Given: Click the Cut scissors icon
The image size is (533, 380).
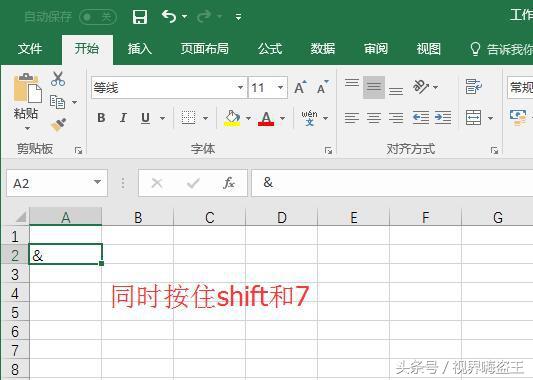Looking at the screenshot, I should tap(58, 79).
